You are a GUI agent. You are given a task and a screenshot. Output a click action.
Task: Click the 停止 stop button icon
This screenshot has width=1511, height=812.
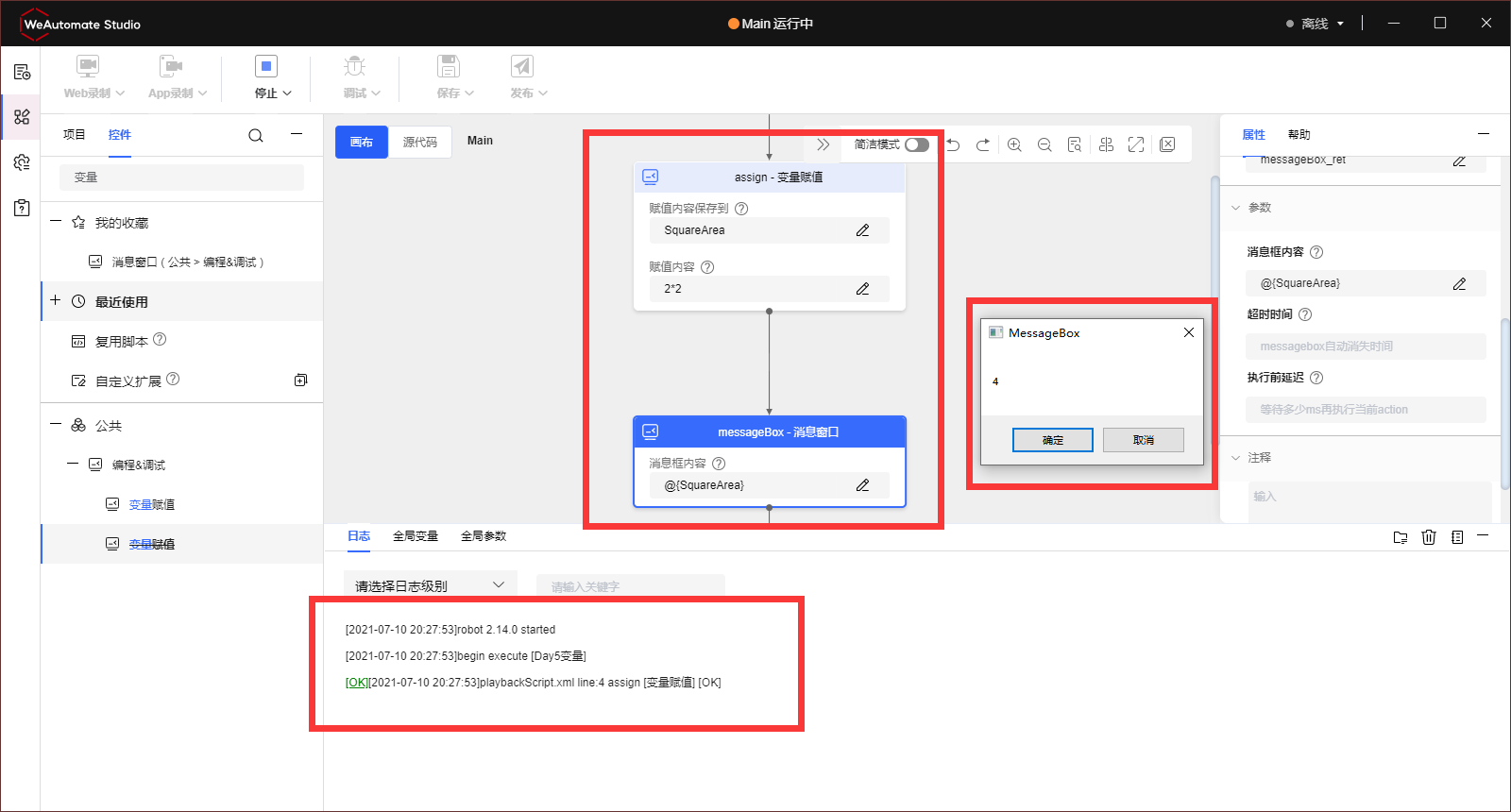point(266,66)
